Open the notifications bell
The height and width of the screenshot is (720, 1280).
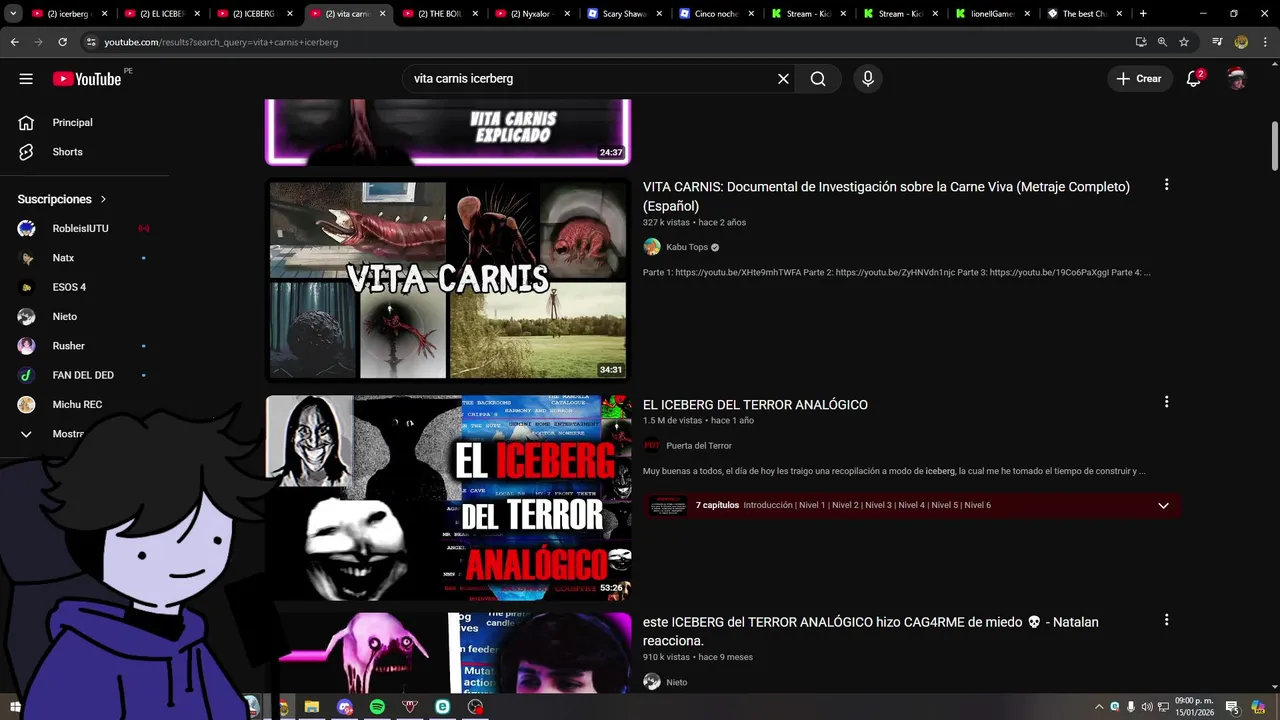pos(1194,79)
